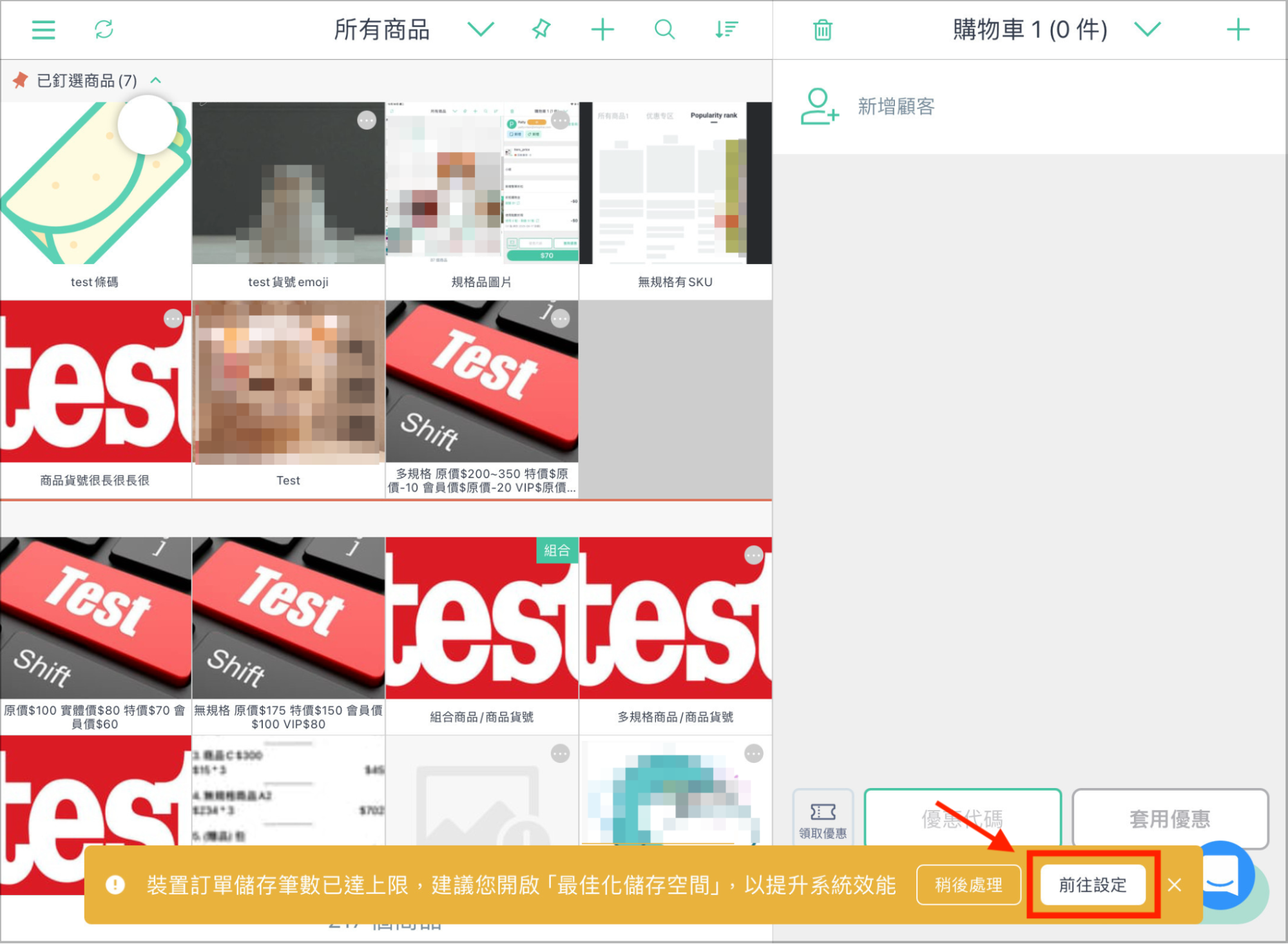Click the pin products icon in toolbar
This screenshot has width=1288, height=944.
(x=541, y=30)
